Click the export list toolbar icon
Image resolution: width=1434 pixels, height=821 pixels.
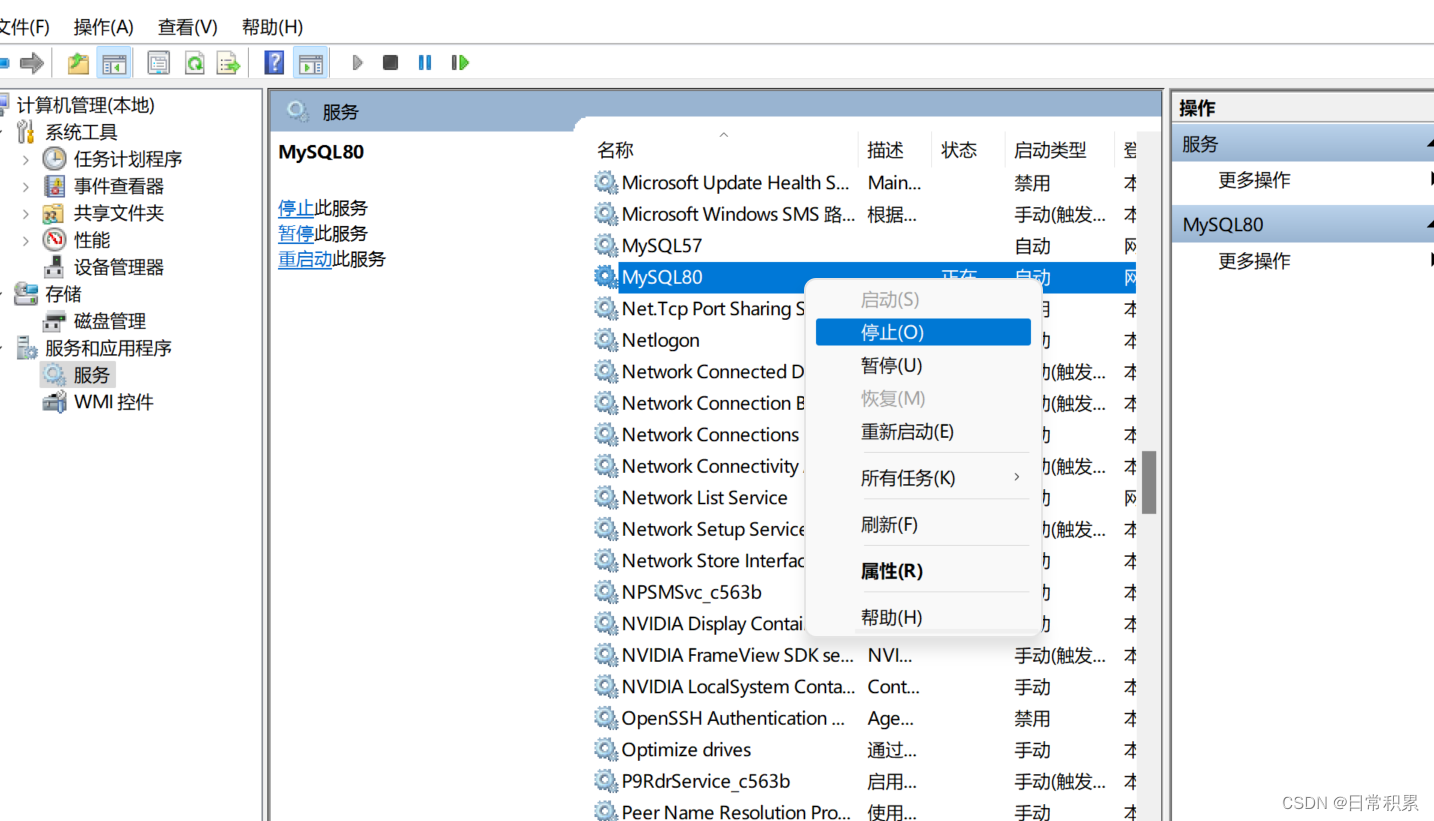click(x=229, y=63)
